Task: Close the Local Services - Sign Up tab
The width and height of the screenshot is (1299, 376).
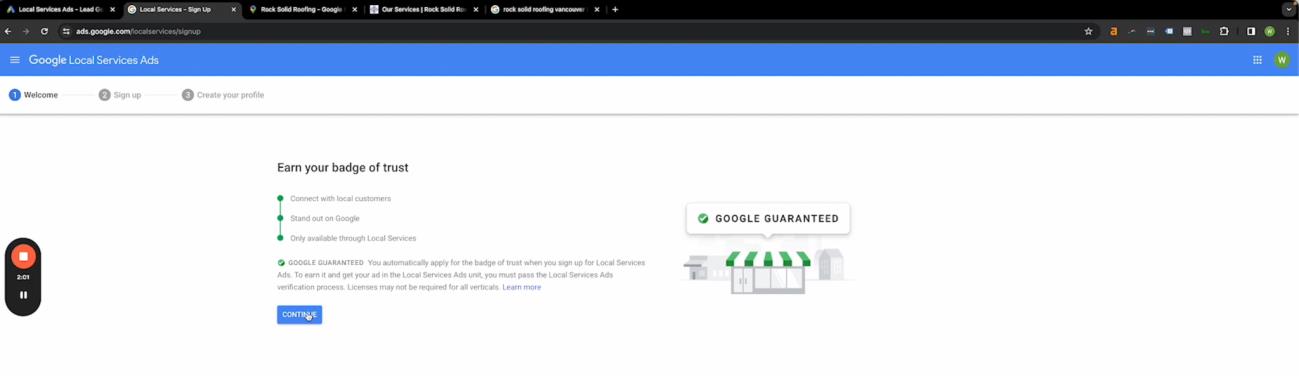Action: click(234, 9)
